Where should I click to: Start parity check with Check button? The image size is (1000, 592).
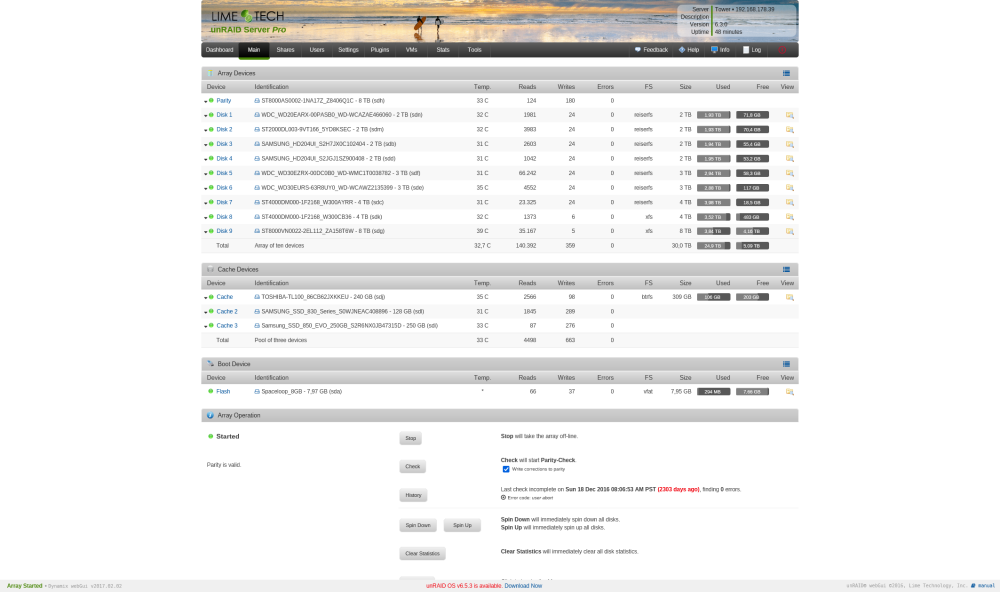[413, 466]
